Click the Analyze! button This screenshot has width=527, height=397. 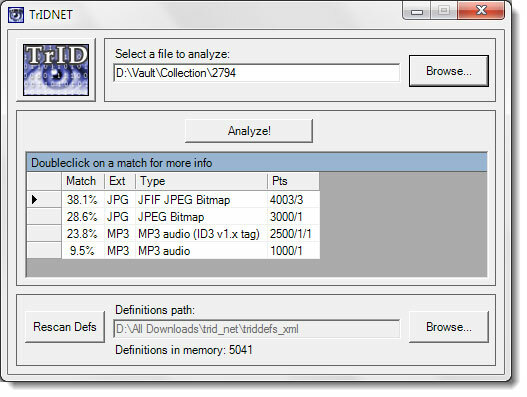click(249, 131)
